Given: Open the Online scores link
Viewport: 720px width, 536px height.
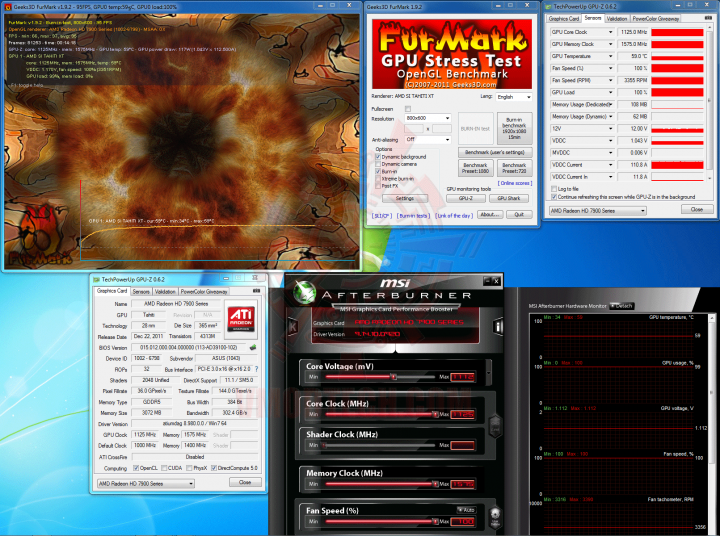Looking at the screenshot, I should [x=515, y=183].
